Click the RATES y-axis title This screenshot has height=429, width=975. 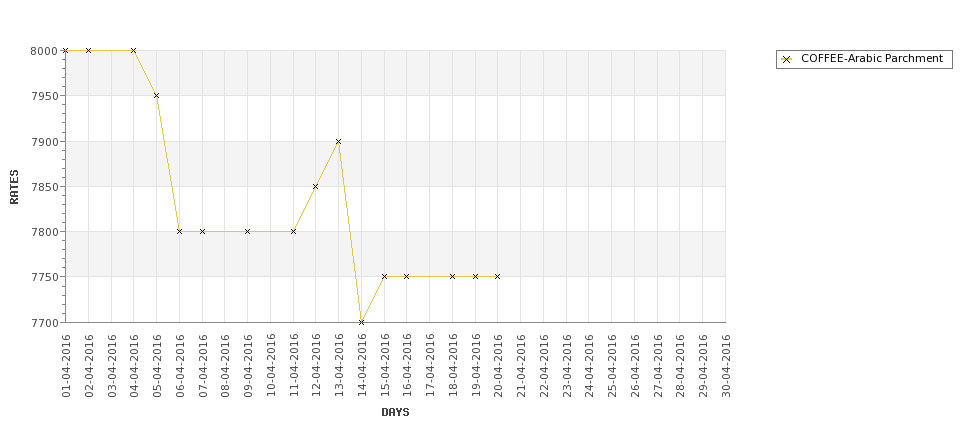(x=14, y=187)
